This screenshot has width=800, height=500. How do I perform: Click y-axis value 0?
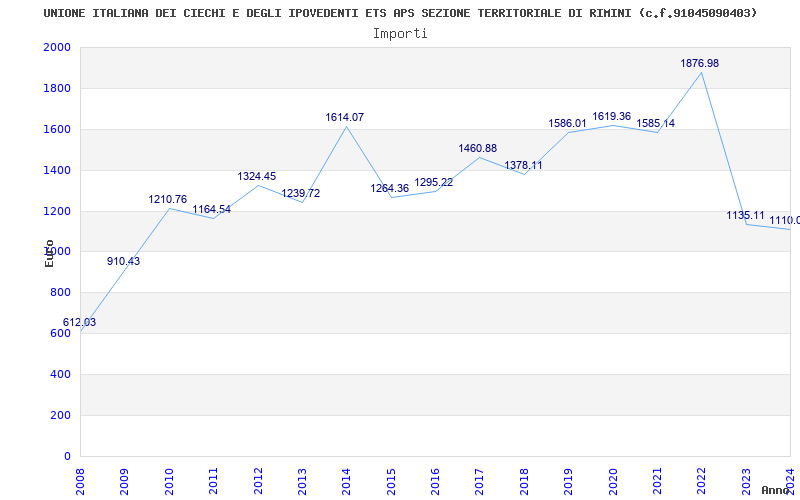[x=67, y=456]
